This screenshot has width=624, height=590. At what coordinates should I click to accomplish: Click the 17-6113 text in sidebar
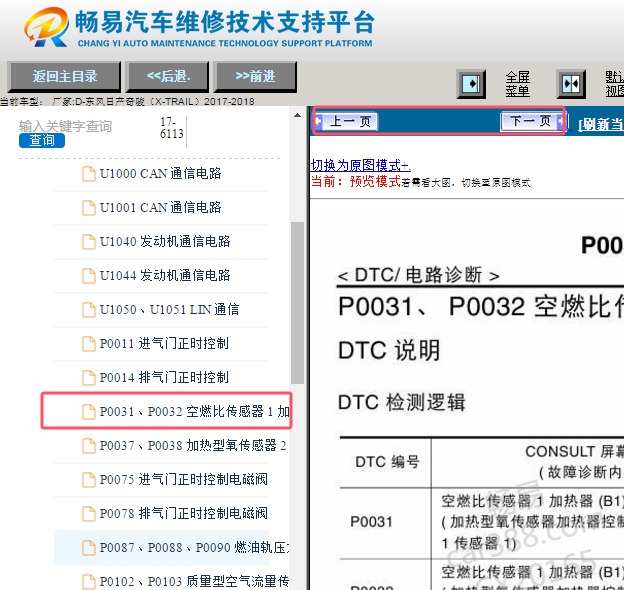point(172,128)
